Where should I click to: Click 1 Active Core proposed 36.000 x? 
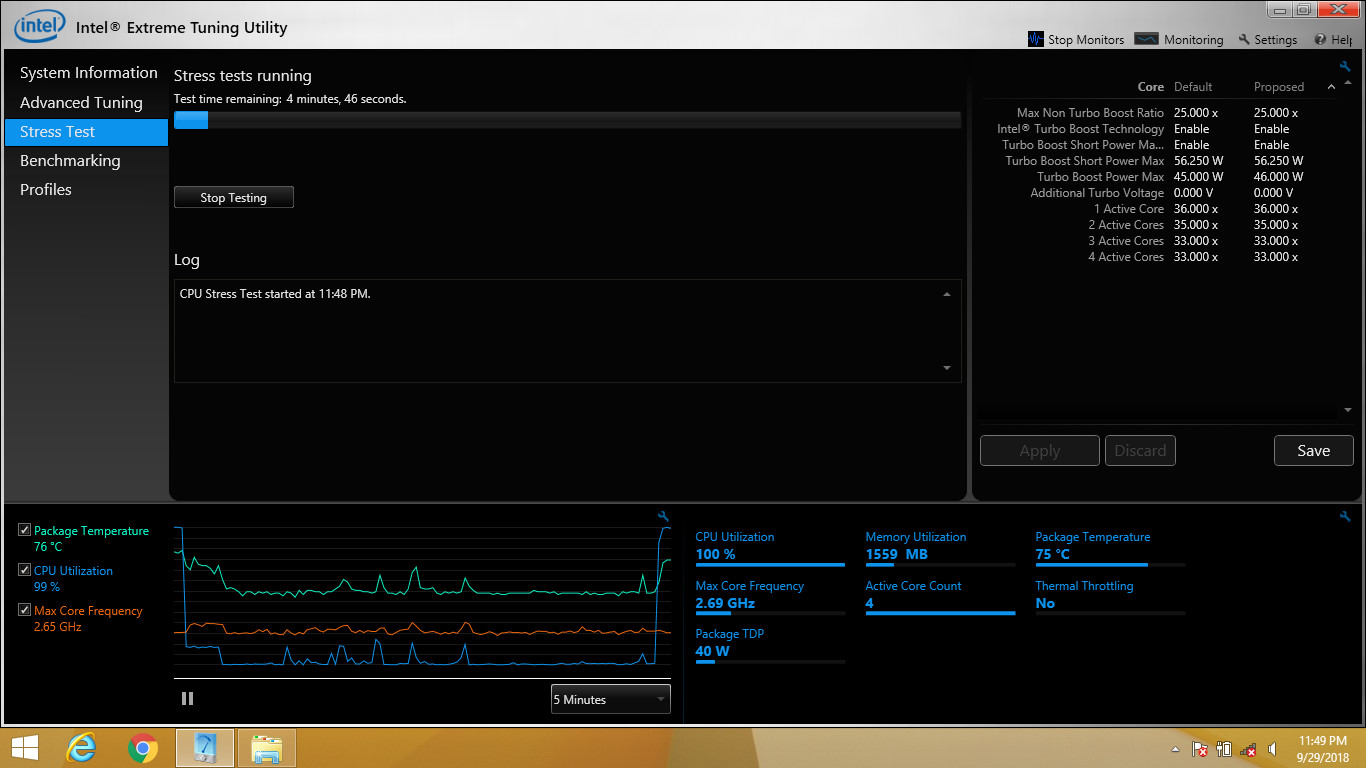[x=1276, y=209]
